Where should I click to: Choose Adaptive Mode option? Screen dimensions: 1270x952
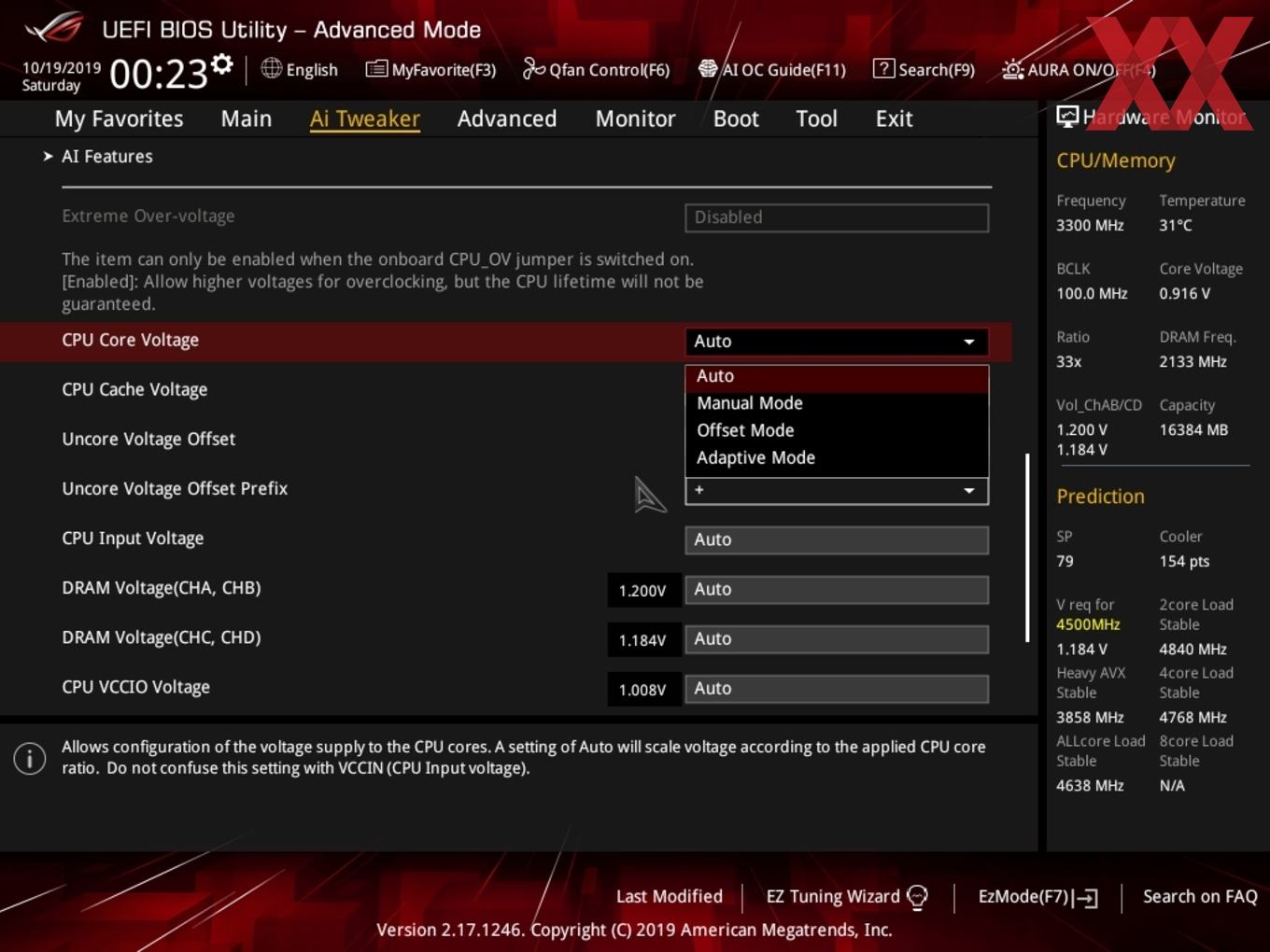click(x=837, y=457)
